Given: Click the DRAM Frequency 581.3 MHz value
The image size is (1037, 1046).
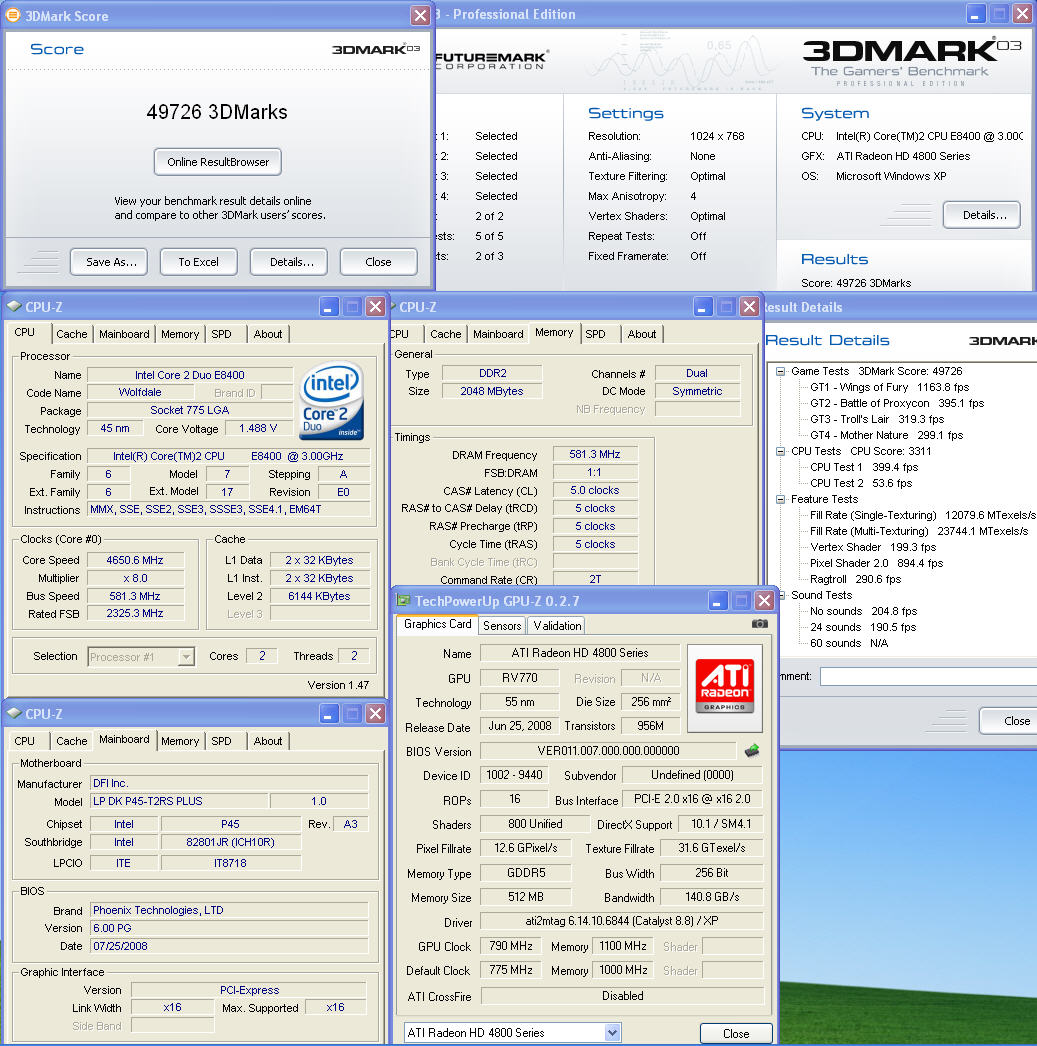Looking at the screenshot, I should 595,454.
